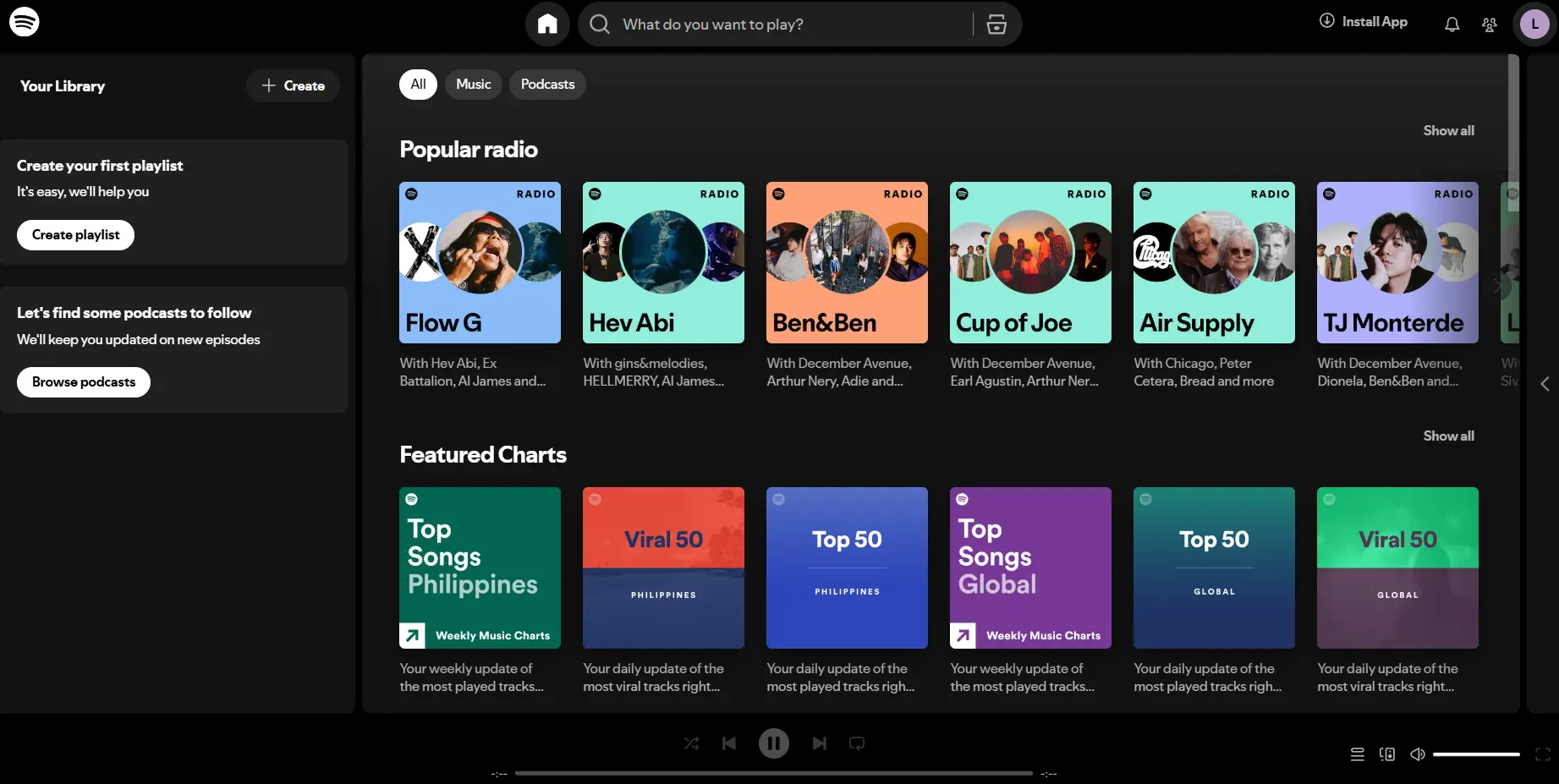Click the Install App download icon

click(1327, 21)
